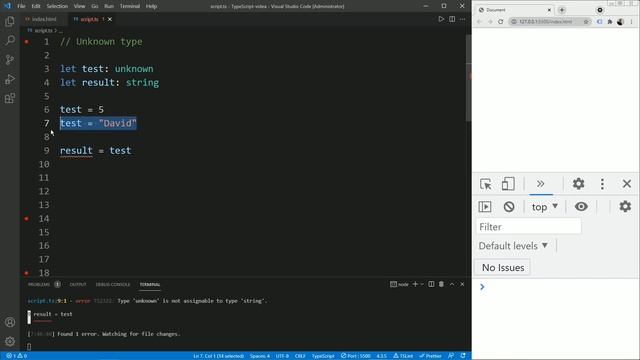Viewport: 640px width, 360px height.
Task: Switch to the script.ts editor tab
Action: pyautogui.click(x=89, y=19)
